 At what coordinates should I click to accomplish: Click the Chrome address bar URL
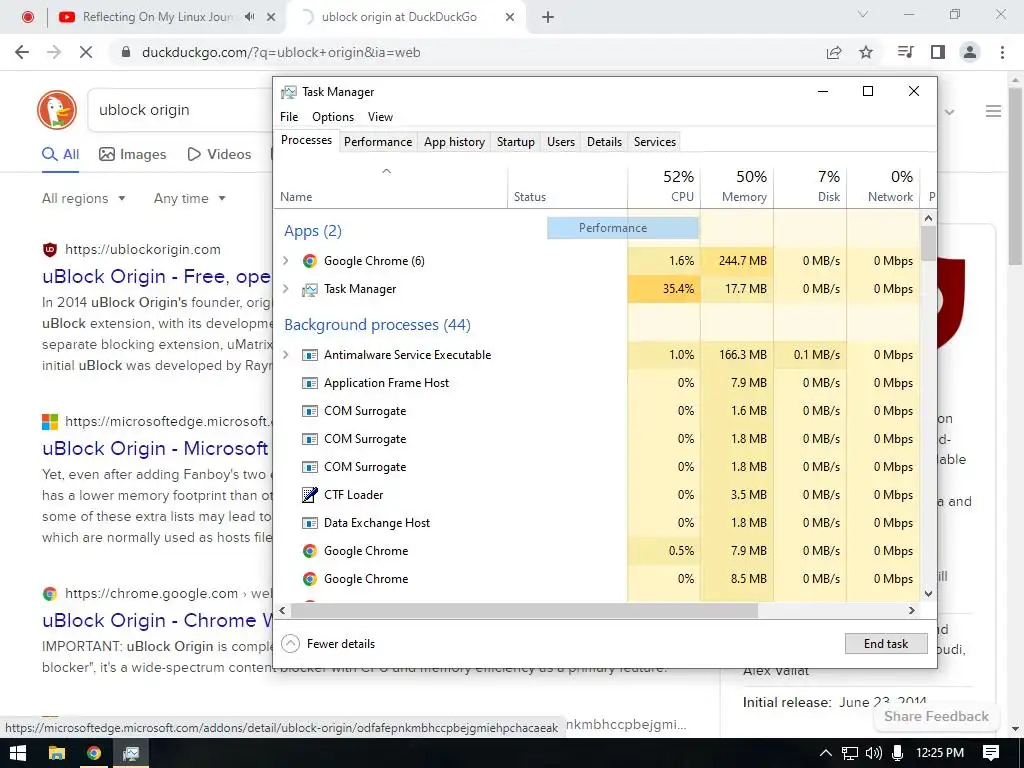tap(281, 52)
